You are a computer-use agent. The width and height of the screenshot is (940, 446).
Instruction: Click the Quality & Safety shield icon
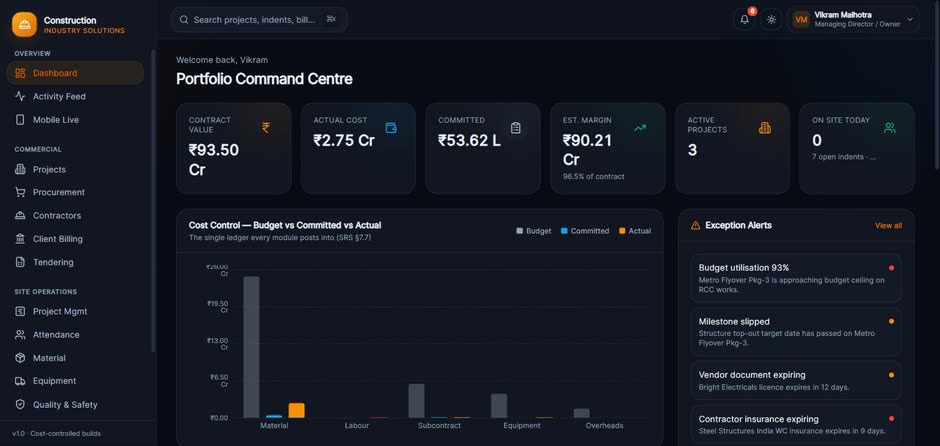pyautogui.click(x=20, y=405)
